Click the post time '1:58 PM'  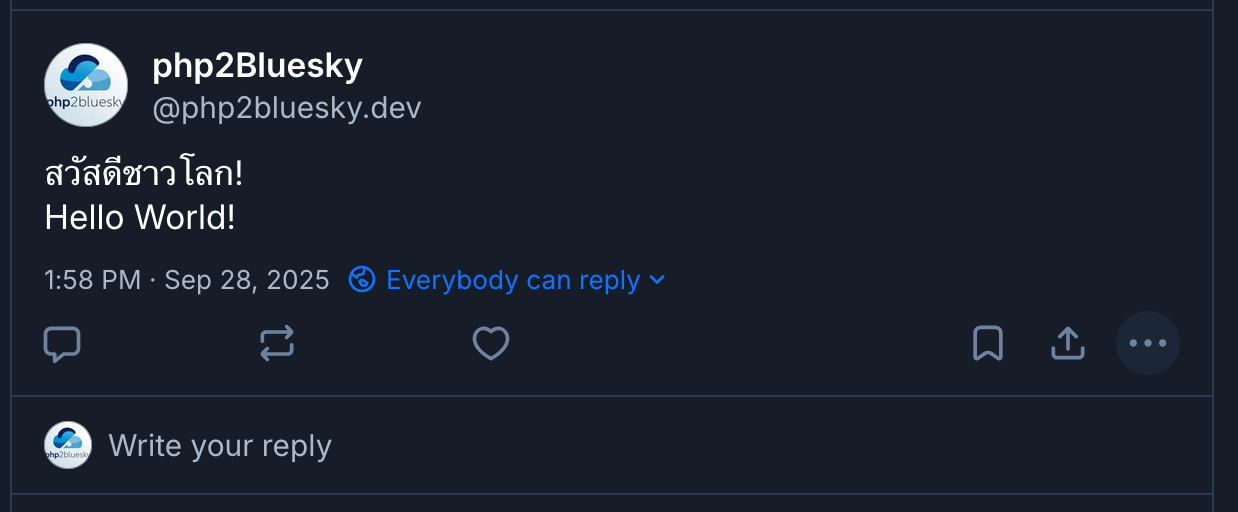click(x=92, y=280)
